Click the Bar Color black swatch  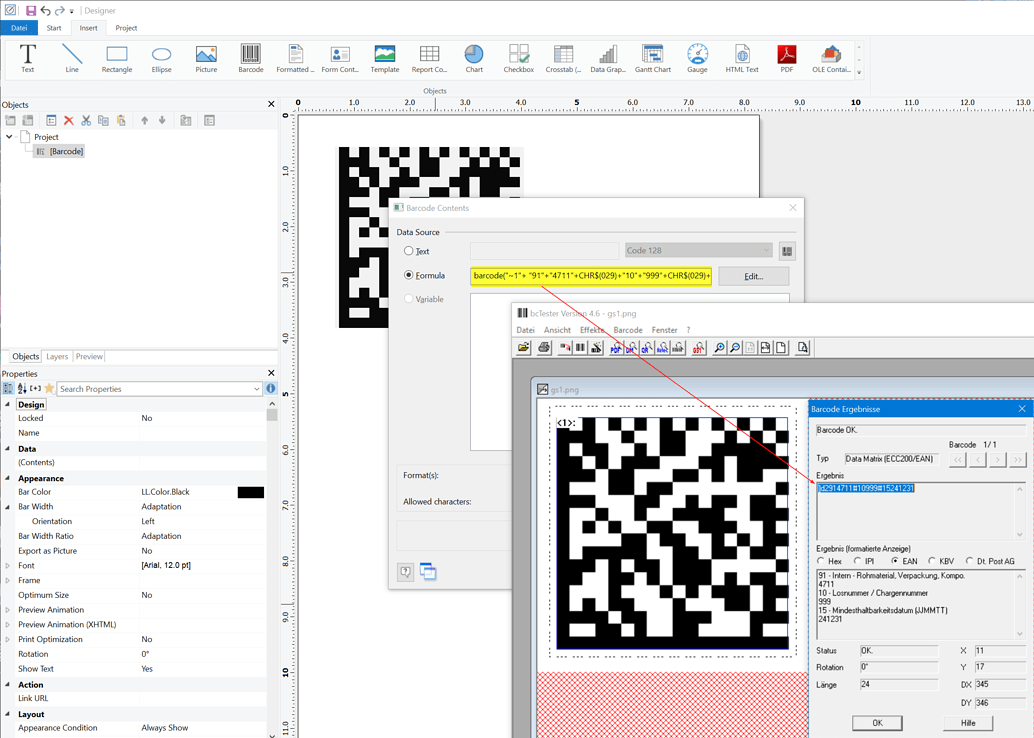tap(252, 491)
